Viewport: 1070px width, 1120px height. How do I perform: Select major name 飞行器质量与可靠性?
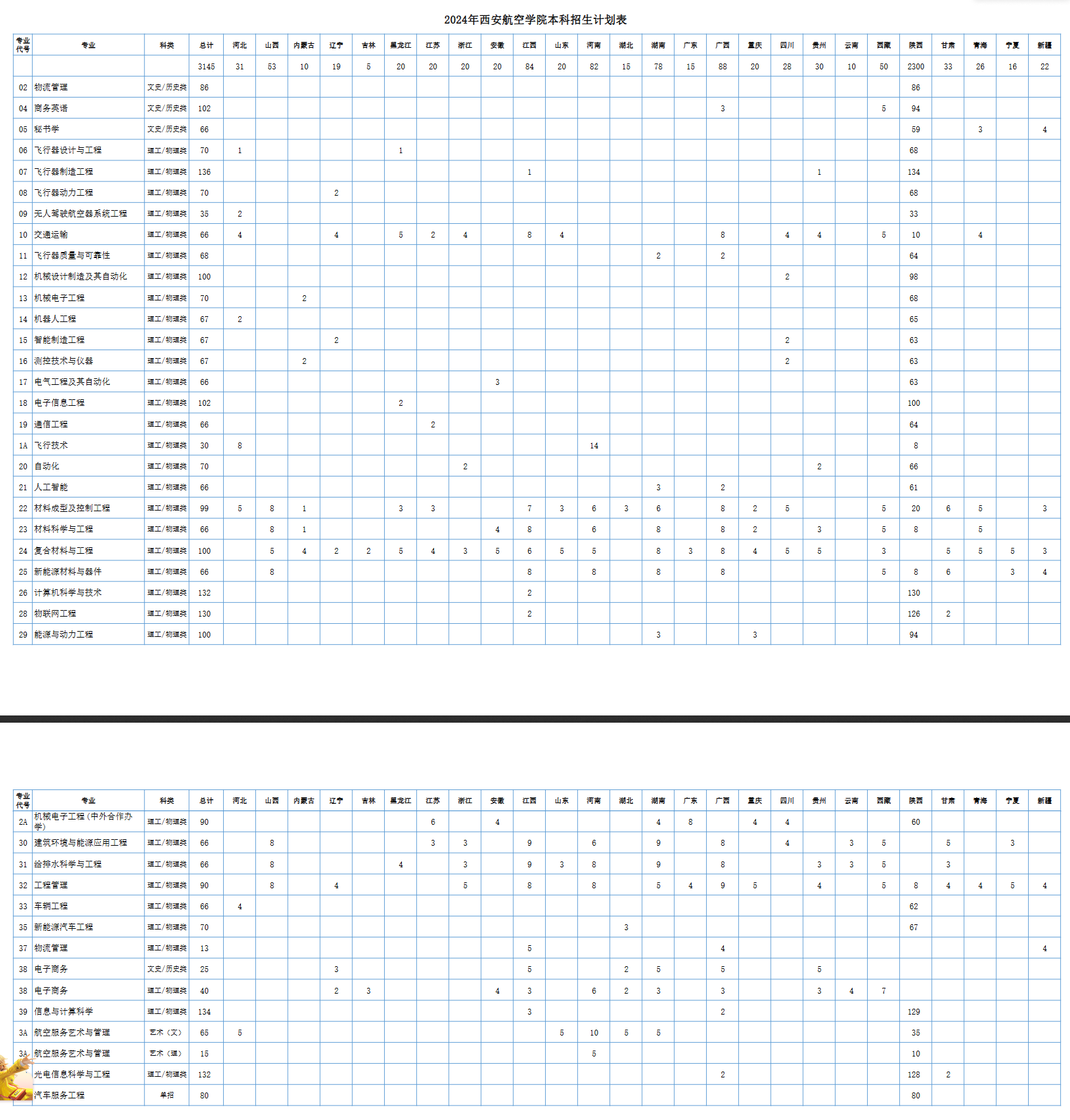click(72, 256)
